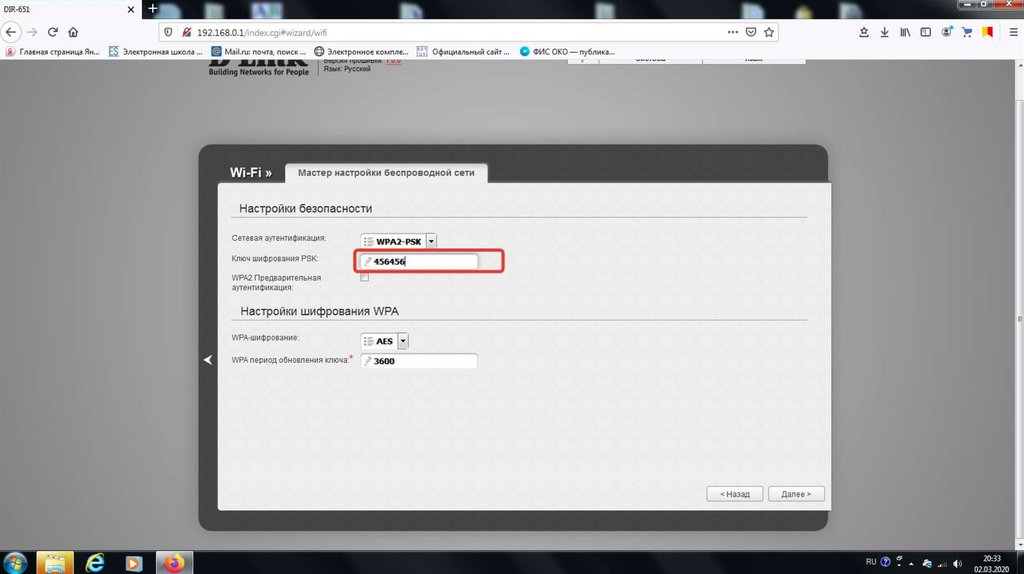
Task: Open the AES encryption dropdown
Action: pos(403,341)
